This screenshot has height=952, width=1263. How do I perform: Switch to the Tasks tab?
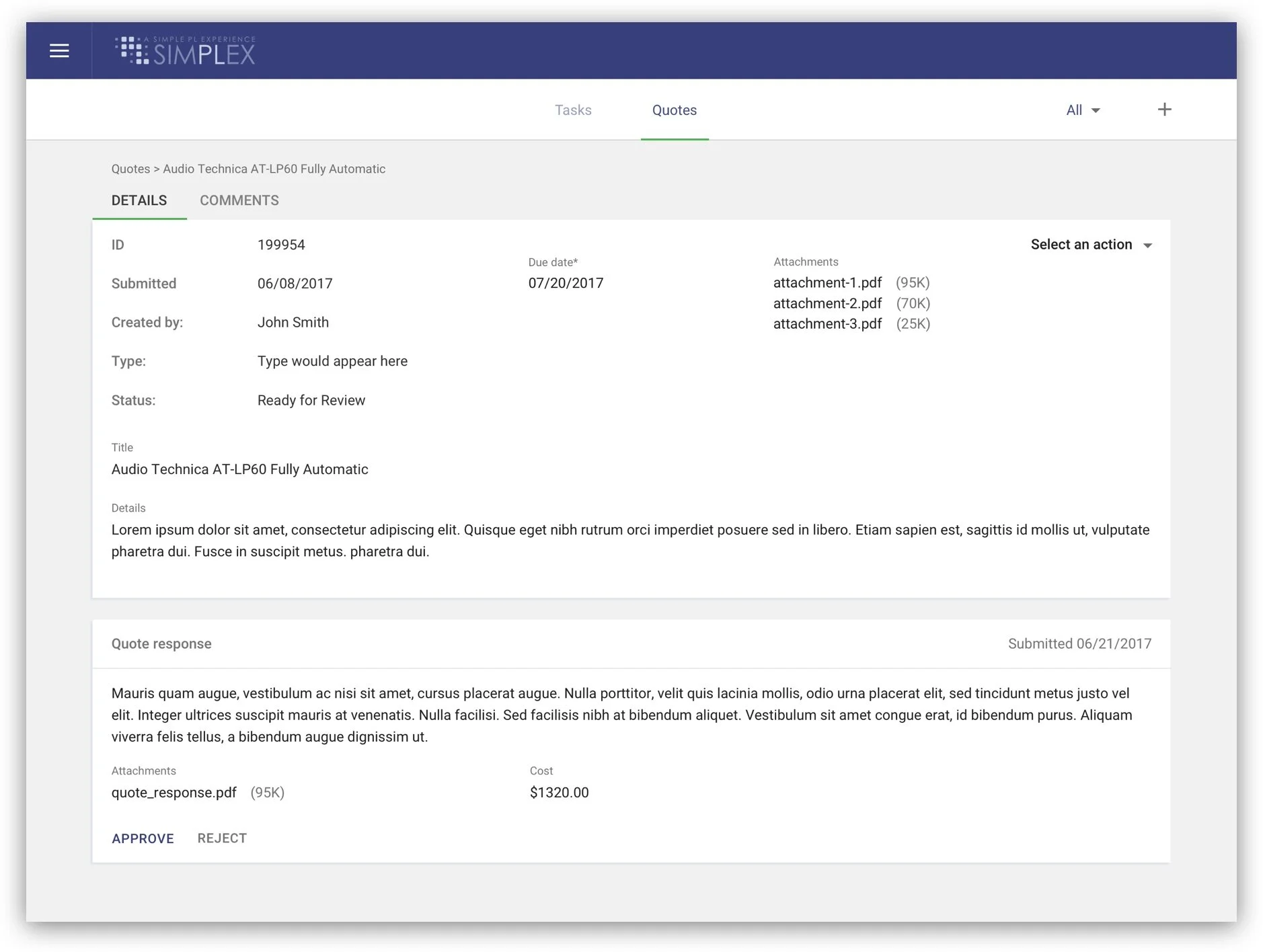[573, 110]
